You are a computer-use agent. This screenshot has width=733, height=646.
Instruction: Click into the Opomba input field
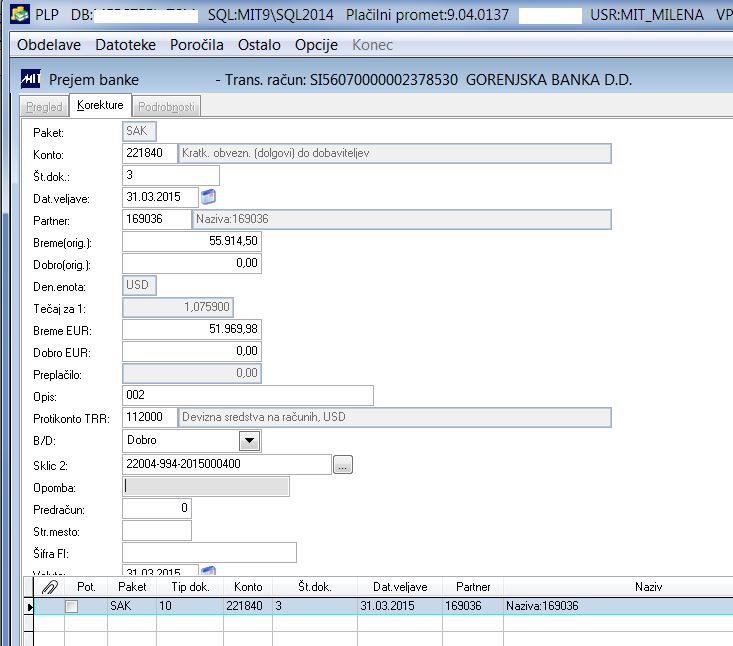206,487
